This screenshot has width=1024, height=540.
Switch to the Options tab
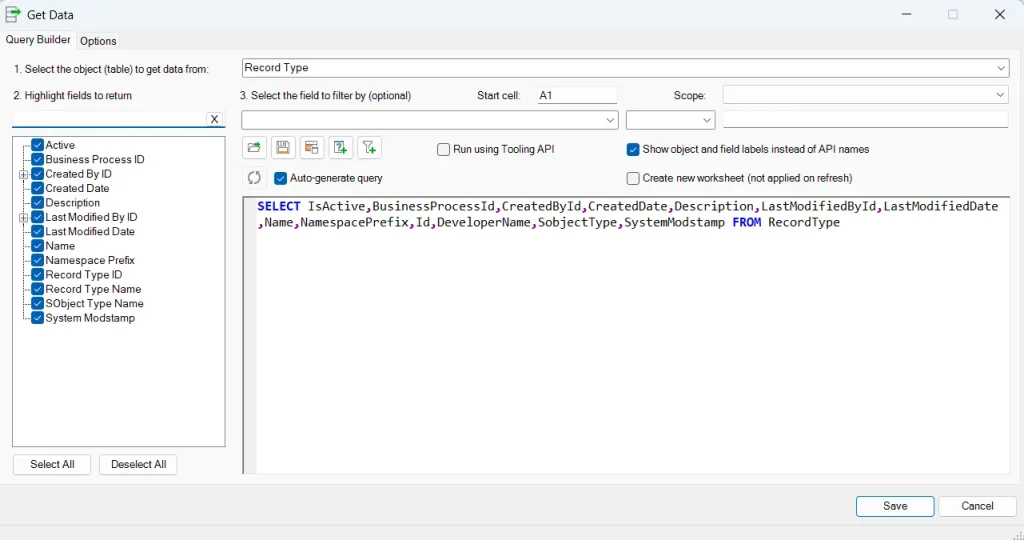point(98,41)
